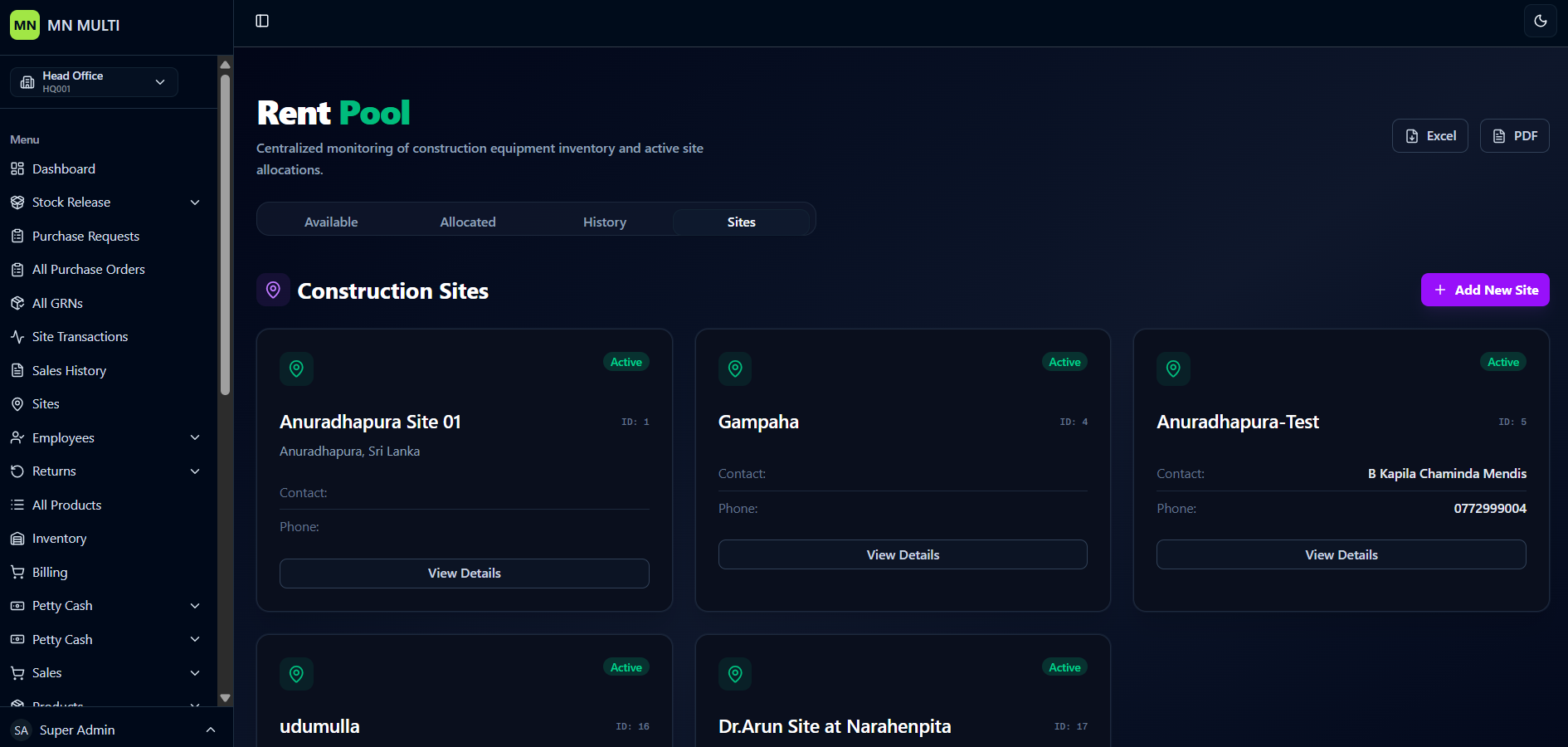The width and height of the screenshot is (1568, 747).
Task: Switch to the Allocated tab
Action: [468, 222]
